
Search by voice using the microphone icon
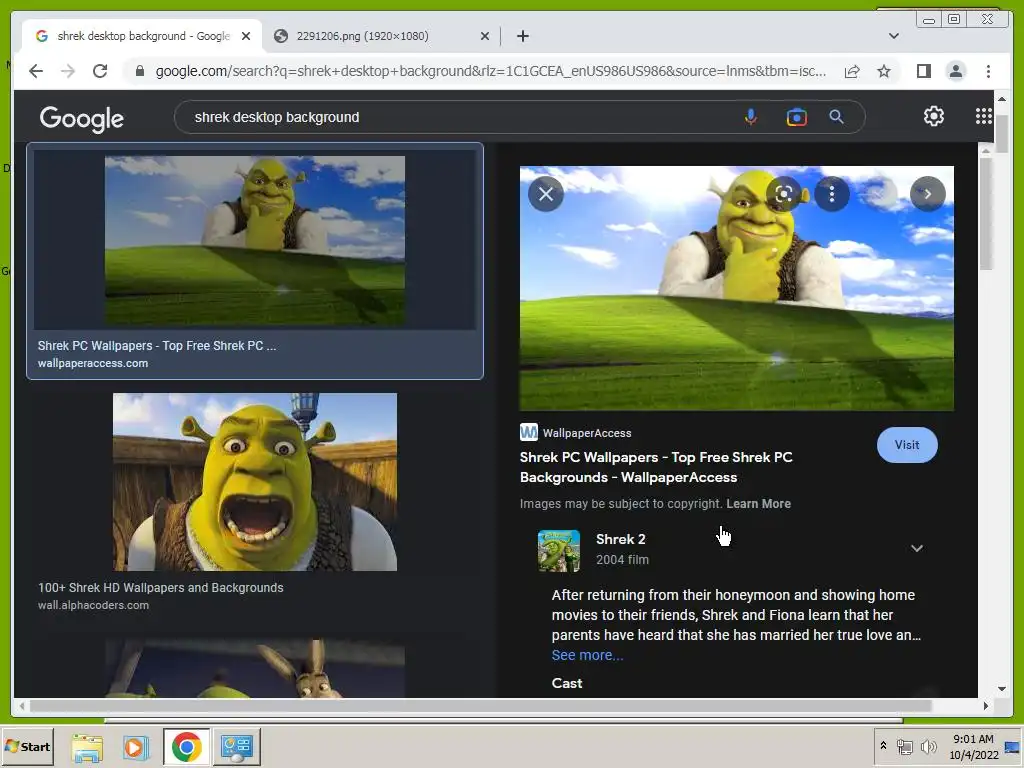[751, 117]
